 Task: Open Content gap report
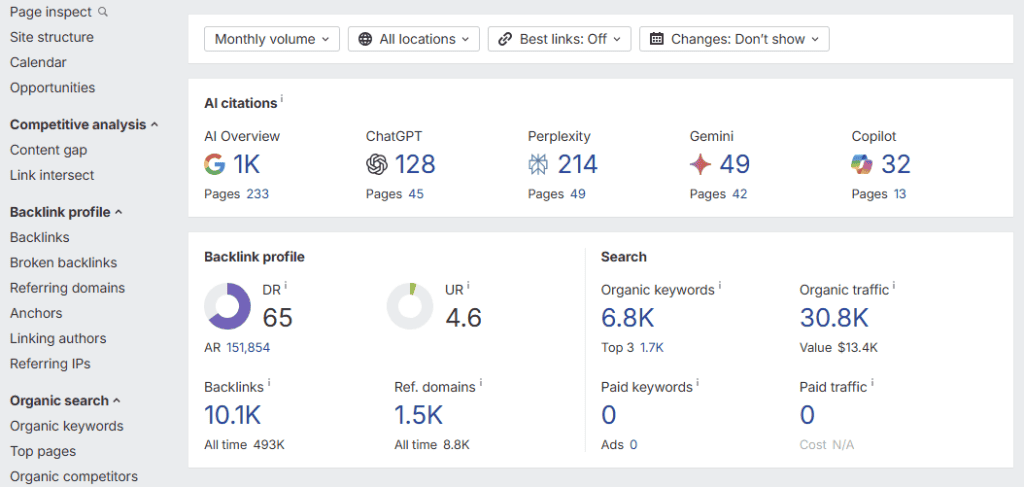pyautogui.click(x=48, y=150)
